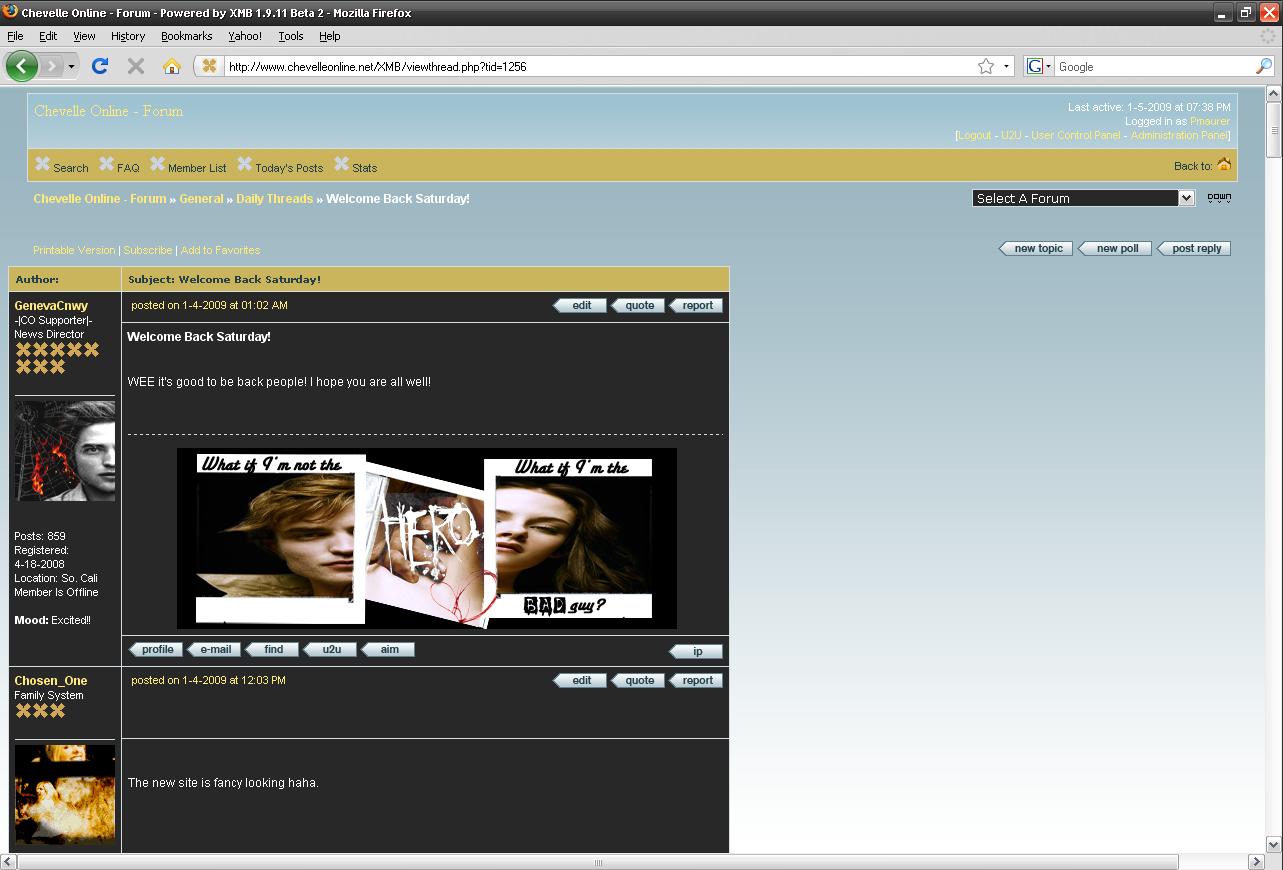Click the forum home icon beside Back to

[x=1224, y=165]
